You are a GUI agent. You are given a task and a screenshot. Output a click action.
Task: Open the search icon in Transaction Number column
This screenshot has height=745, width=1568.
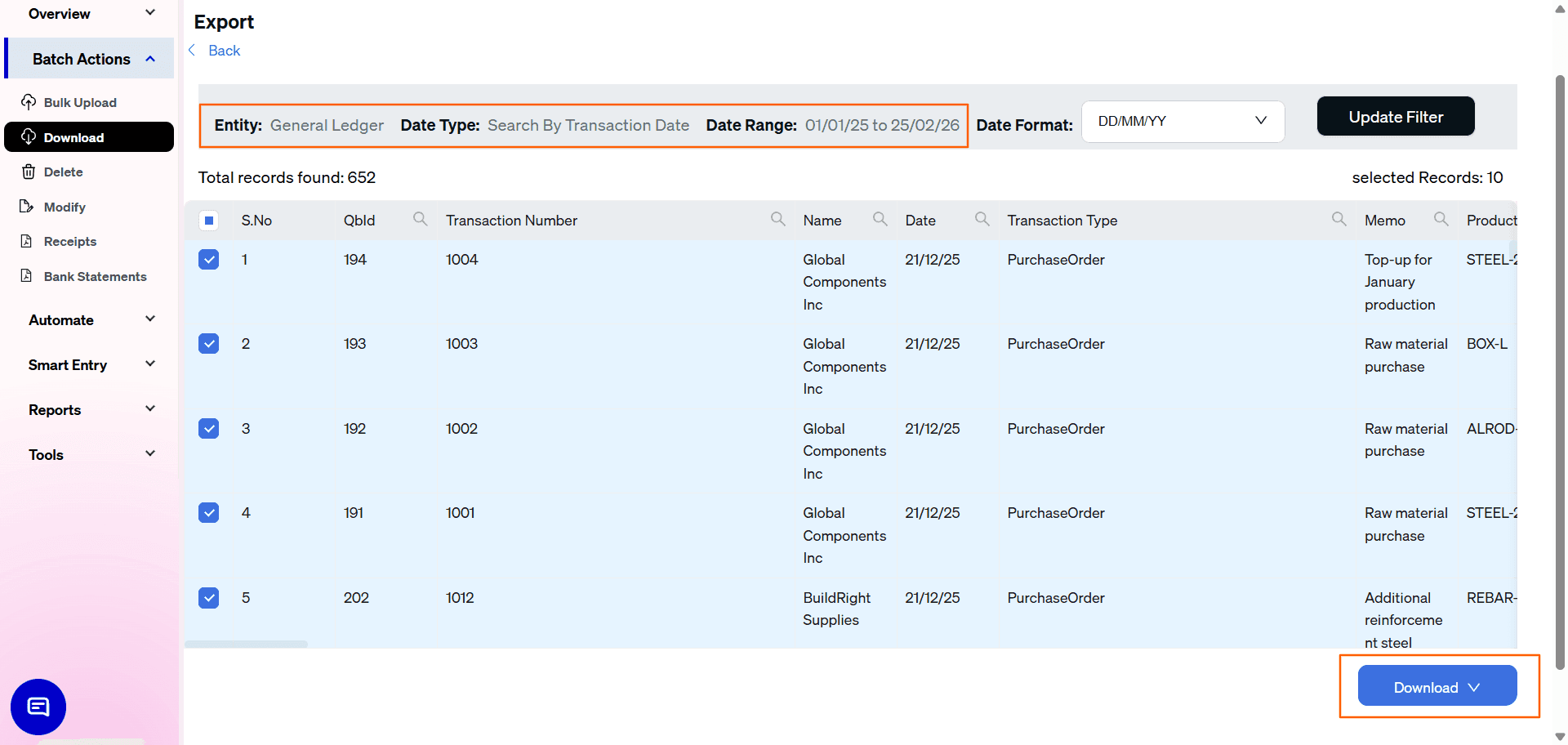777,219
